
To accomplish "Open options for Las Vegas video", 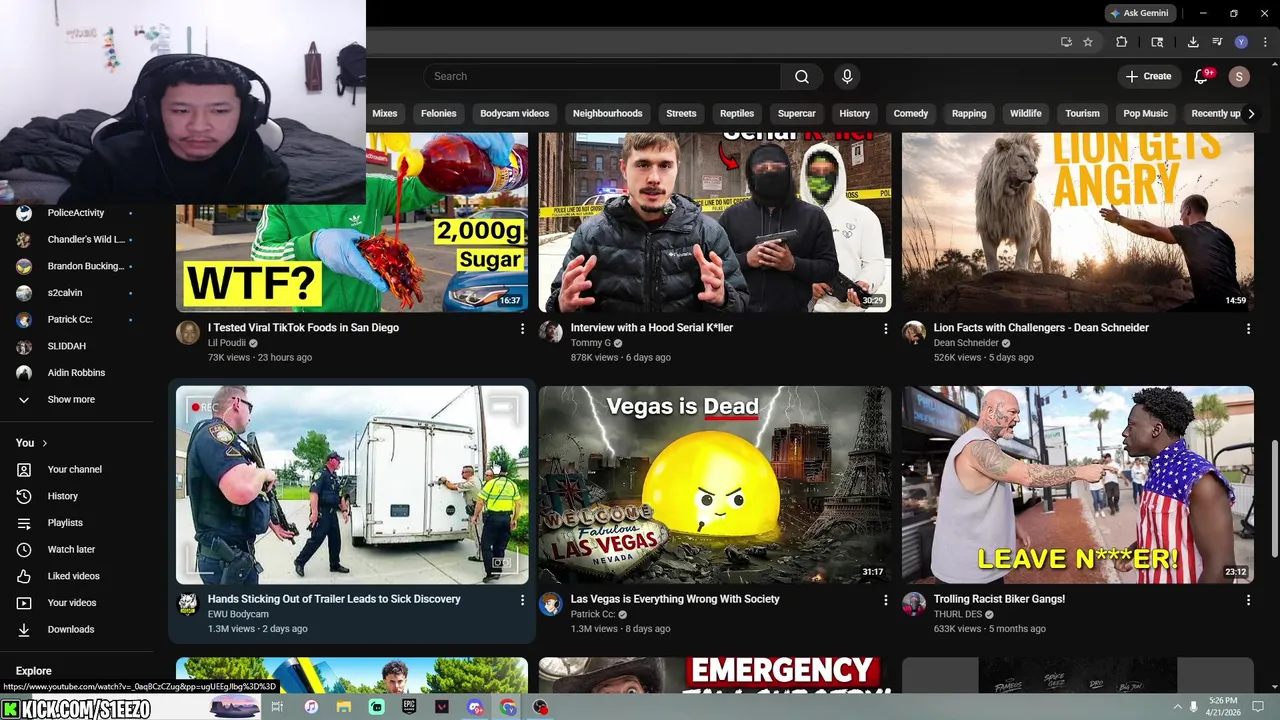I will tap(885, 600).
